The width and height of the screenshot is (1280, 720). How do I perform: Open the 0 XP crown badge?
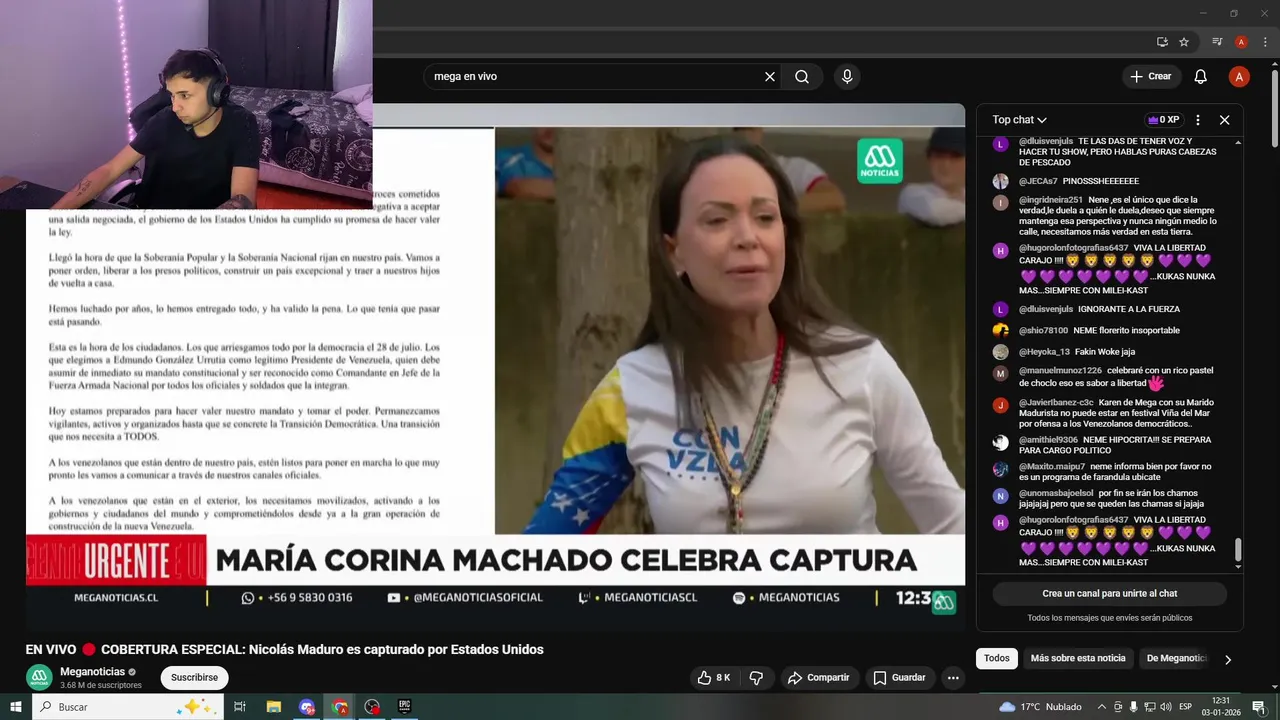pos(1164,120)
